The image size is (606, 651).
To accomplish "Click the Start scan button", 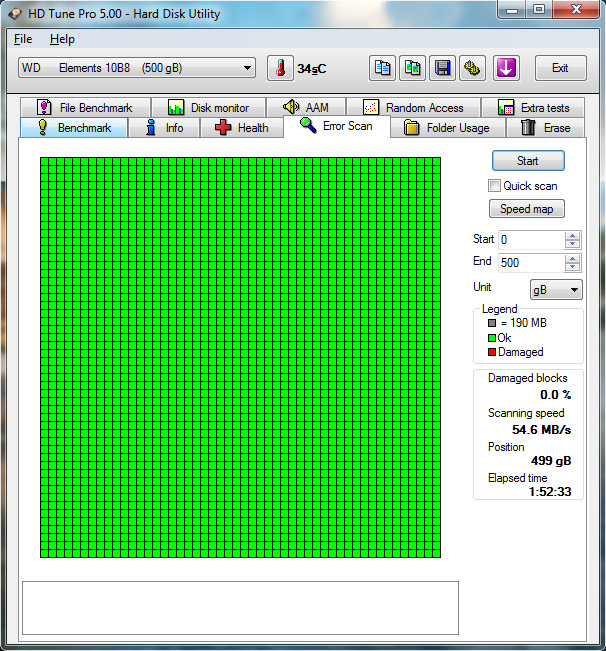I will click(528, 161).
